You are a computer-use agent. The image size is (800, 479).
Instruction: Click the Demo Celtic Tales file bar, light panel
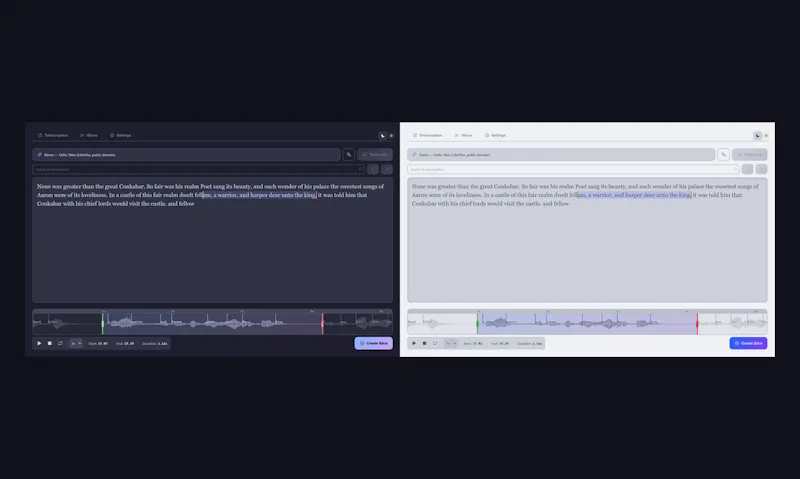(x=561, y=155)
